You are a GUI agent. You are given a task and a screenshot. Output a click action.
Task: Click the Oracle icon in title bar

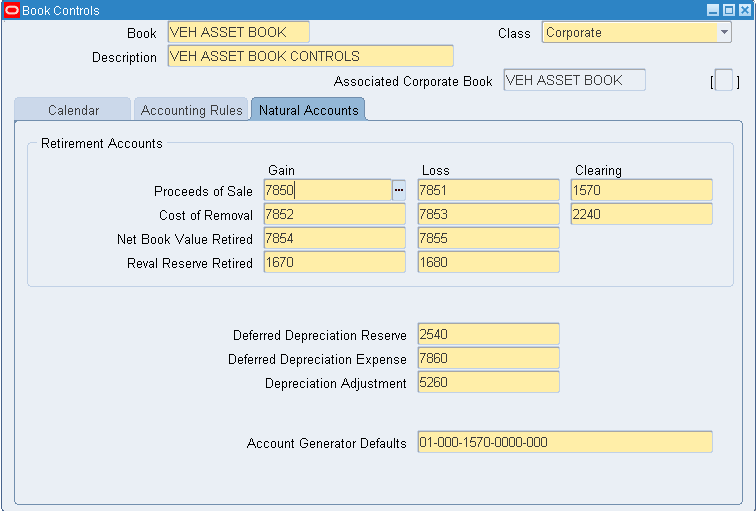(11, 10)
